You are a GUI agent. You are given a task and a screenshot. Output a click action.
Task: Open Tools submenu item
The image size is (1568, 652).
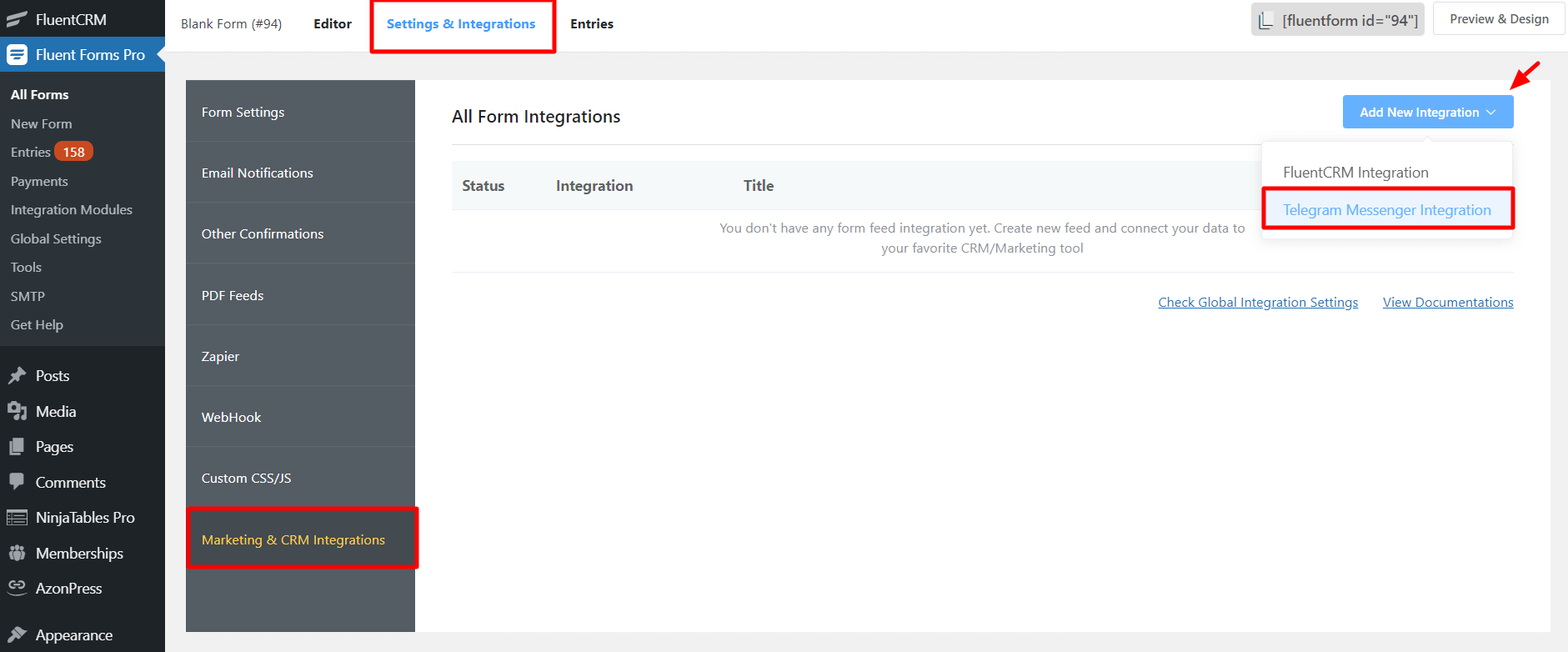[26, 267]
